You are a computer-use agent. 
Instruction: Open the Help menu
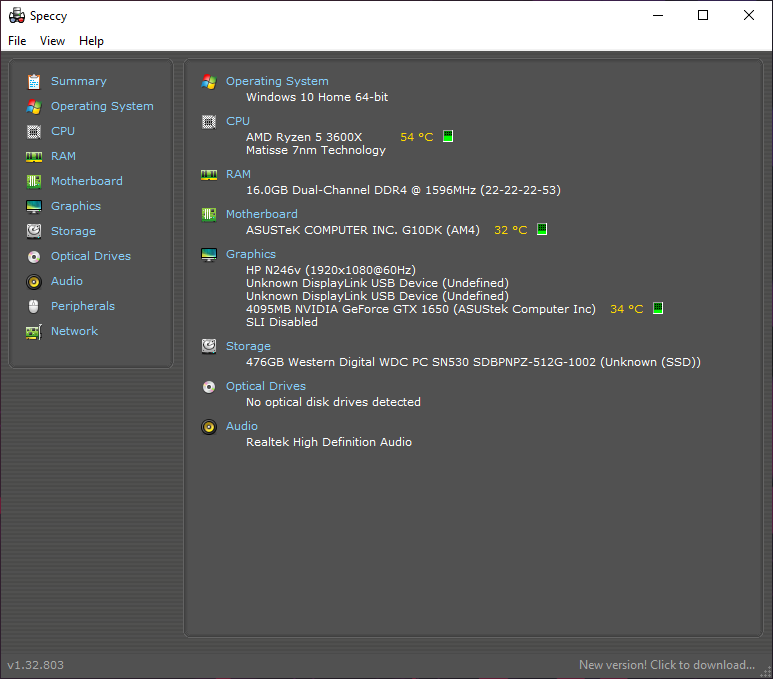(91, 41)
